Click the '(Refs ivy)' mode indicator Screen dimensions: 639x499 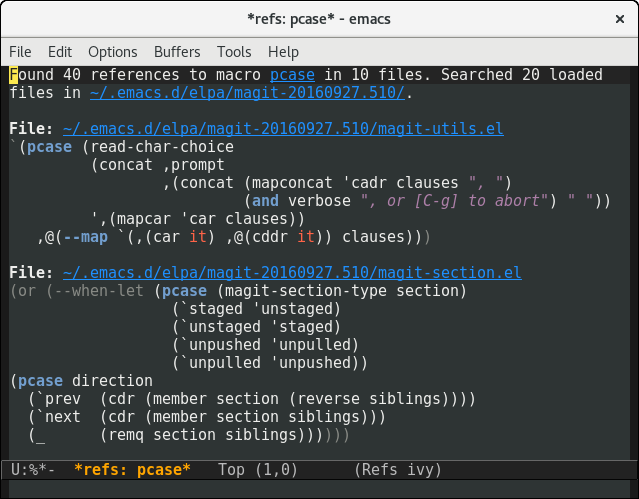[398, 470]
